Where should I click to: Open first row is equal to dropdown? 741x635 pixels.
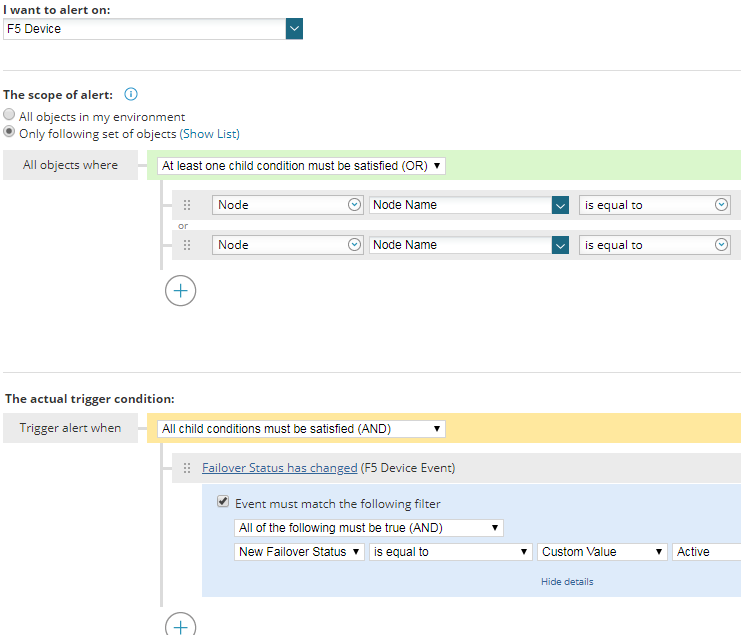pyautogui.click(x=655, y=205)
